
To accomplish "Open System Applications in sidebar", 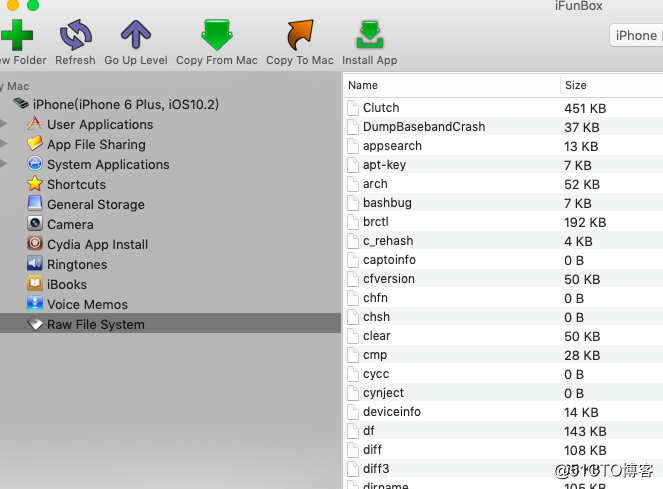I will point(108,165).
